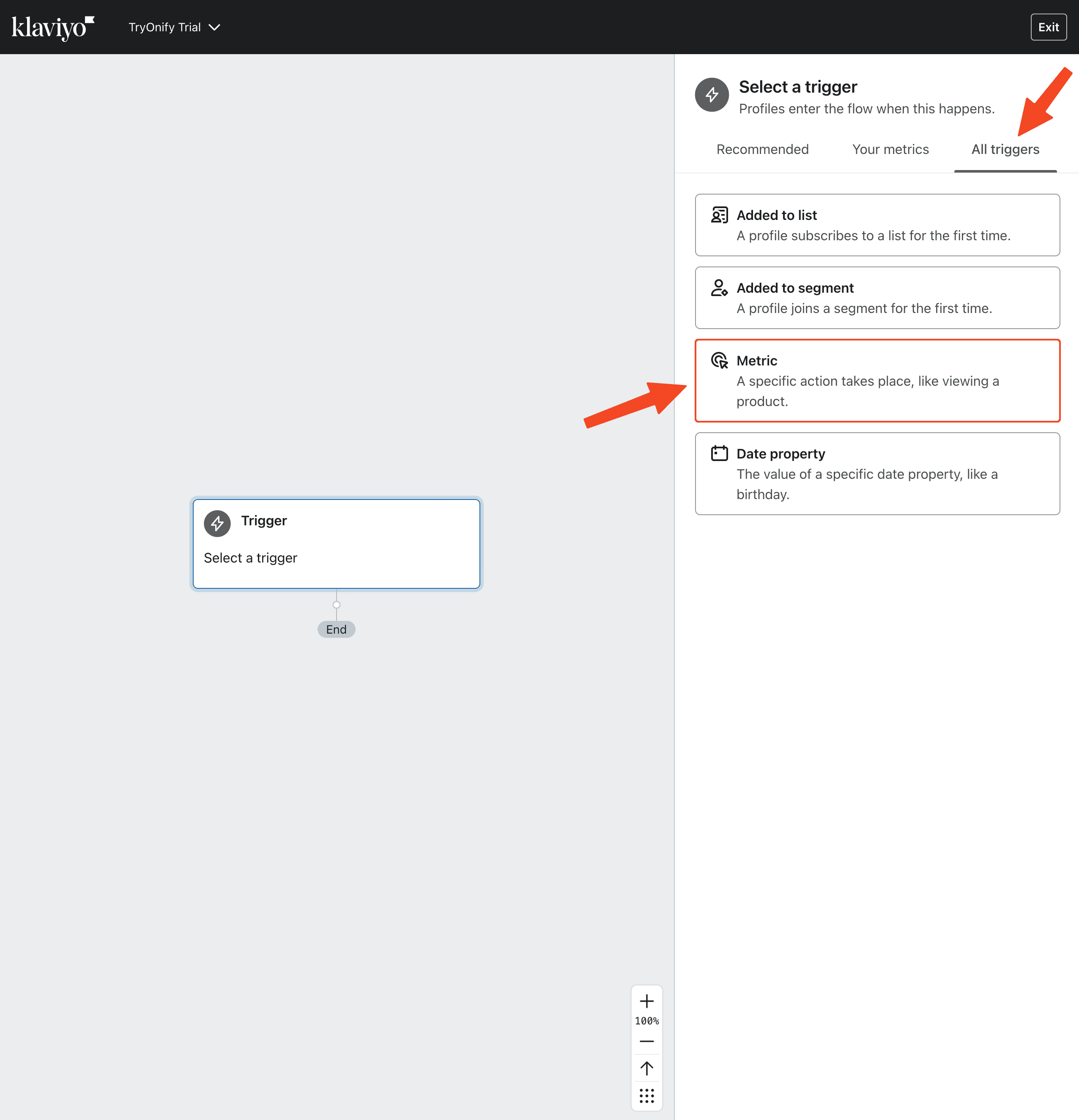
Task: Zoom out with the minus icon
Action: point(646,1041)
